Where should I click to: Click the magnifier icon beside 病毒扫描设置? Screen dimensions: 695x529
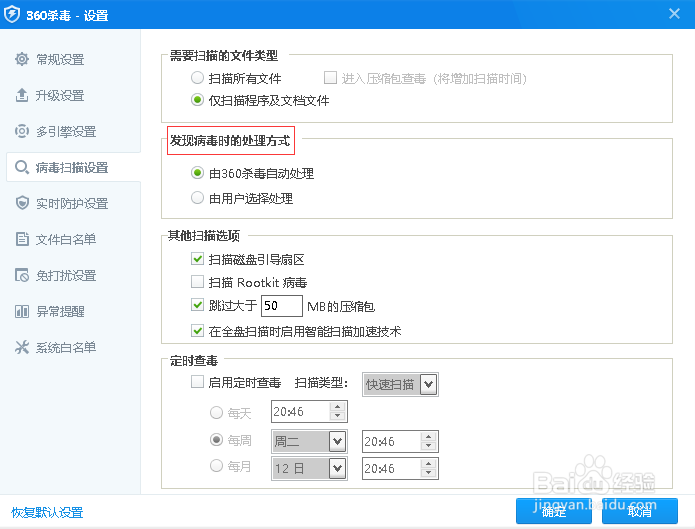pyautogui.click(x=22, y=167)
